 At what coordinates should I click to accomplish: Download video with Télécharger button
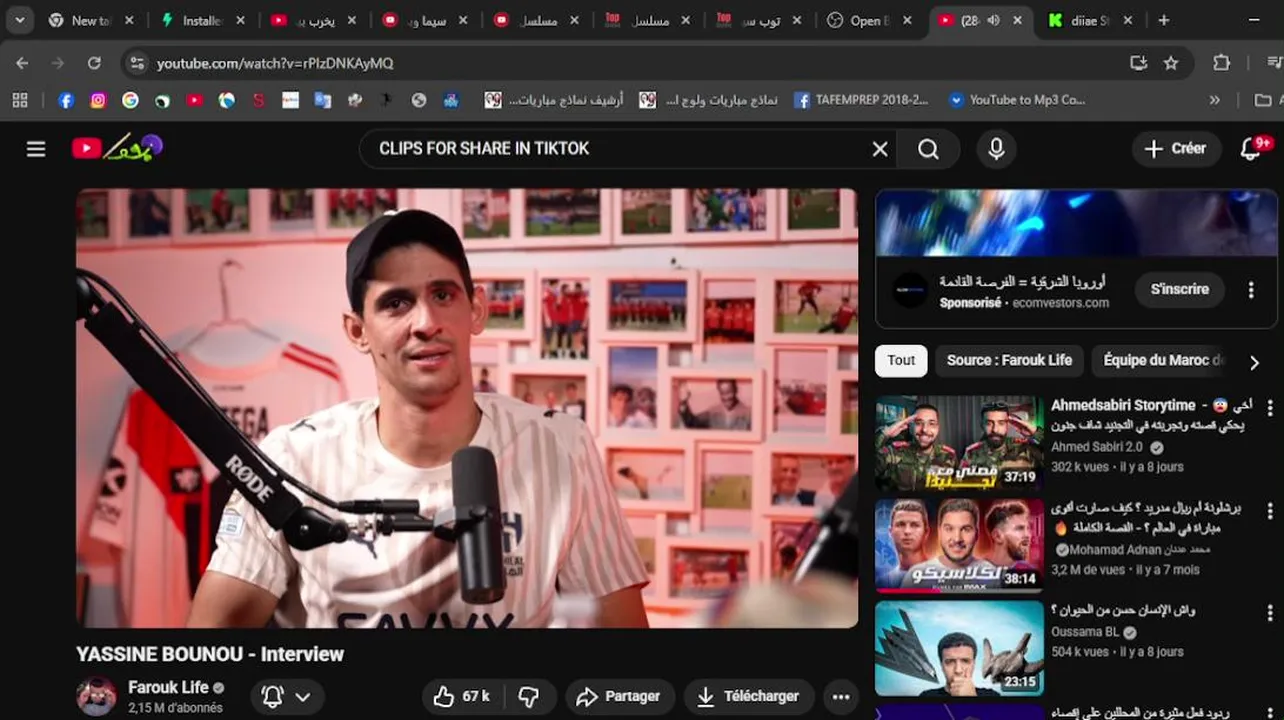748,697
